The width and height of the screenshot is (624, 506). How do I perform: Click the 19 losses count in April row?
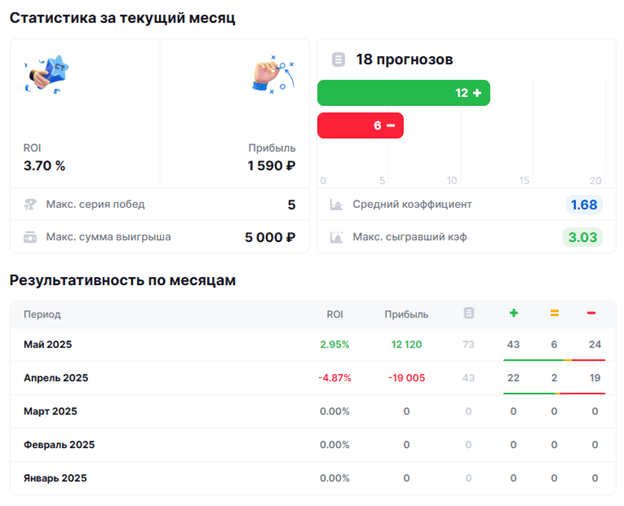point(595,378)
